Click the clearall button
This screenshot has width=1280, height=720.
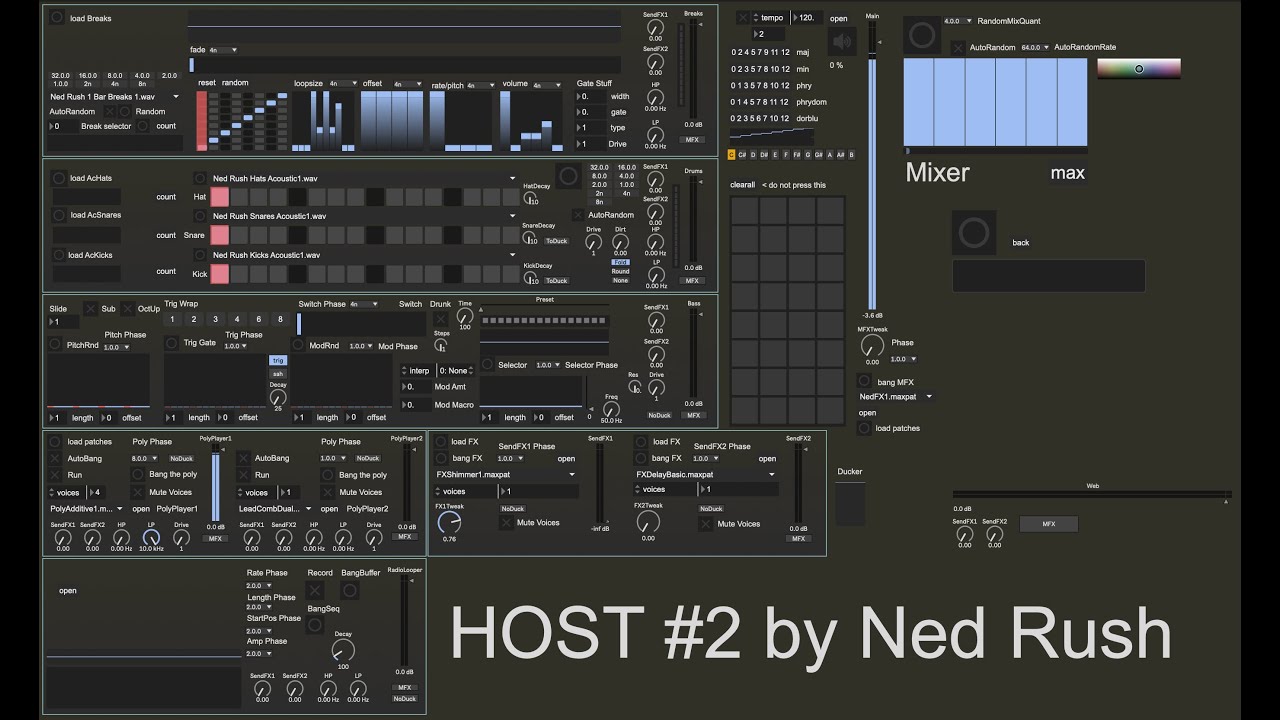point(743,185)
